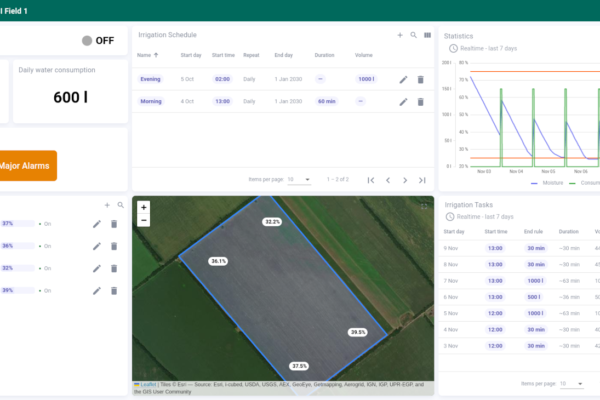This screenshot has height=400, width=600.
Task: Open Irrigation Schedule items per page dropdown
Action: coord(299,180)
